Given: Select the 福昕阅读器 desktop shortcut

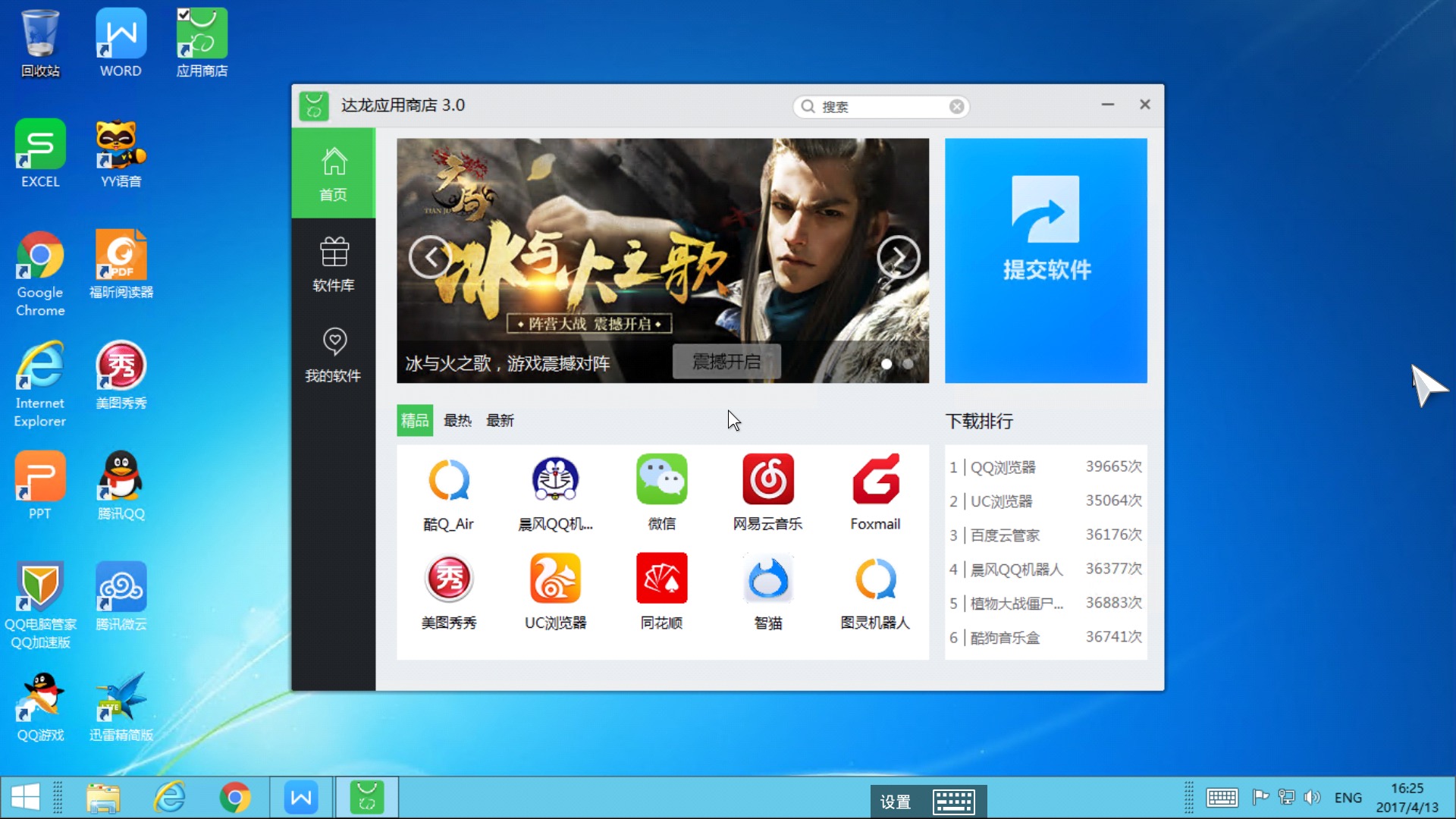Looking at the screenshot, I should [121, 265].
